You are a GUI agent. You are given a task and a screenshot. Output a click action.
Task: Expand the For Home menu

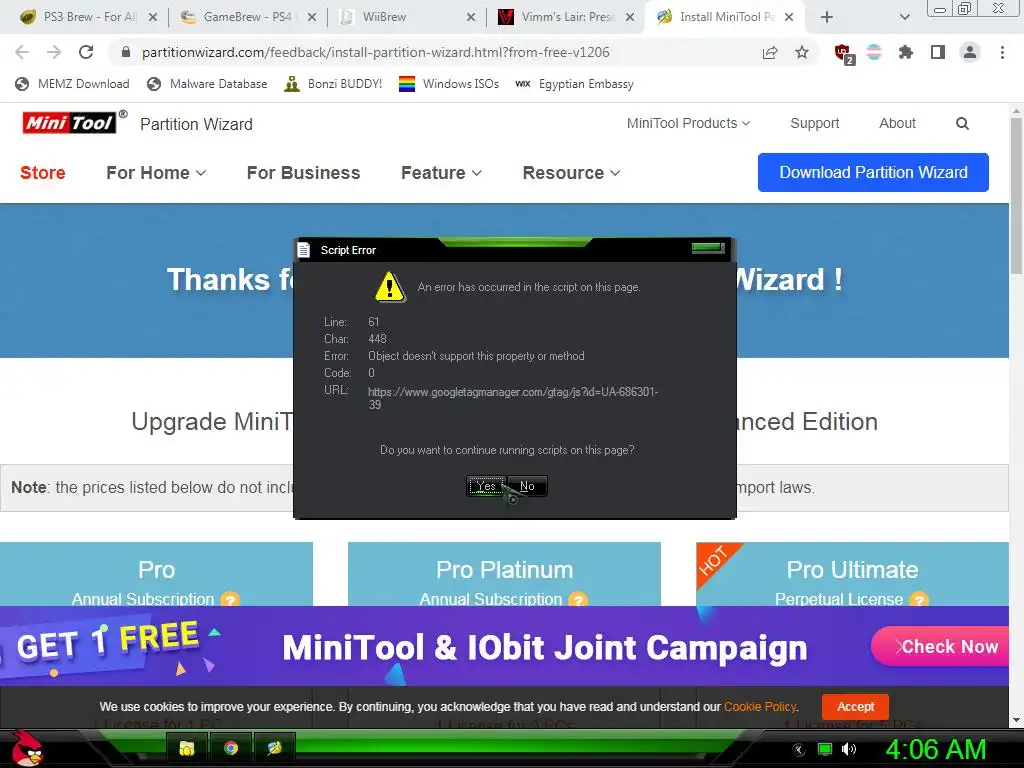coord(156,172)
